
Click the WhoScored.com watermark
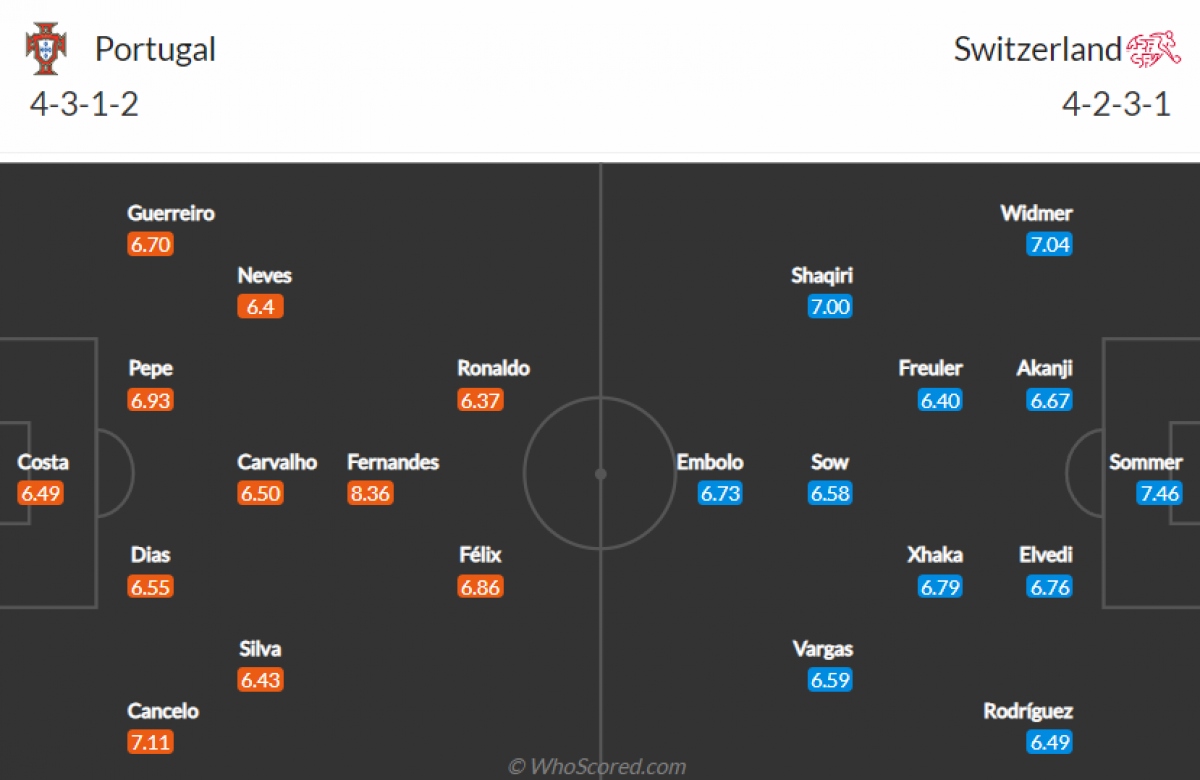(x=597, y=767)
